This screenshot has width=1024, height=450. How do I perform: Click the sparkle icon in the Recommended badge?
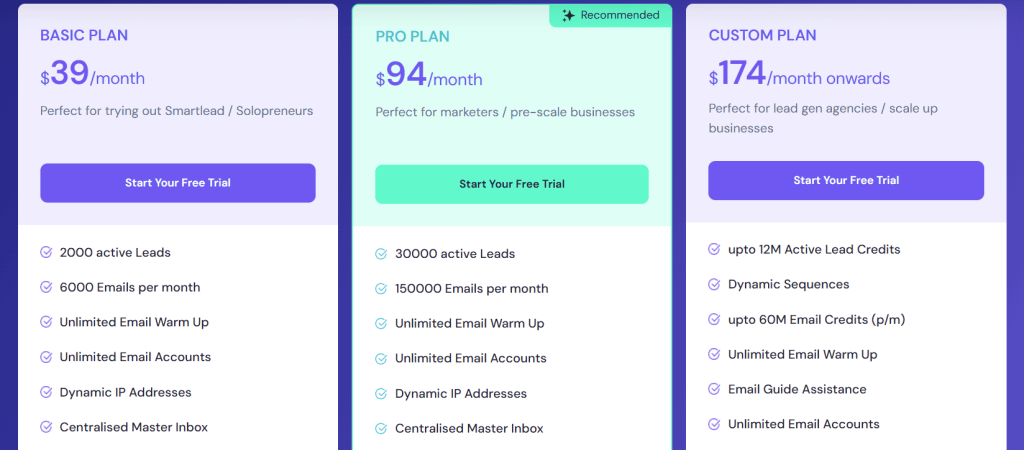pyautogui.click(x=568, y=16)
